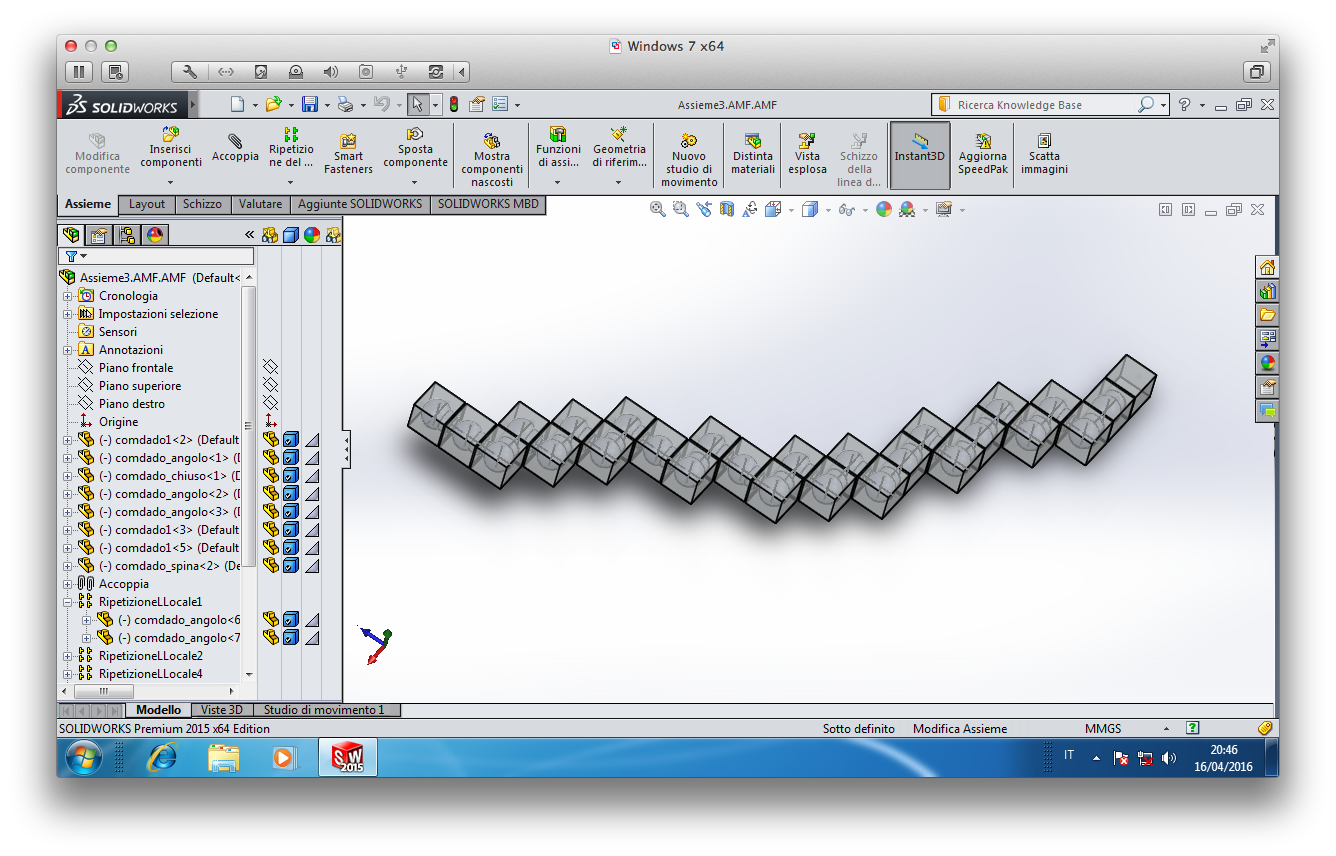Expand the Cronologia tree node

point(68,296)
